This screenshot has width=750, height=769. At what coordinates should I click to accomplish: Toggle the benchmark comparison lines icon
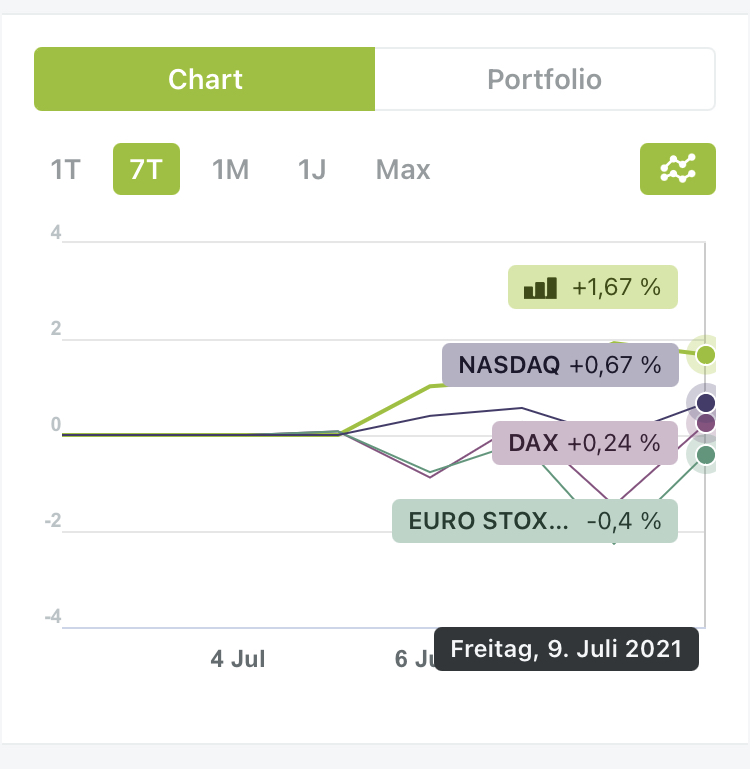coord(677,170)
